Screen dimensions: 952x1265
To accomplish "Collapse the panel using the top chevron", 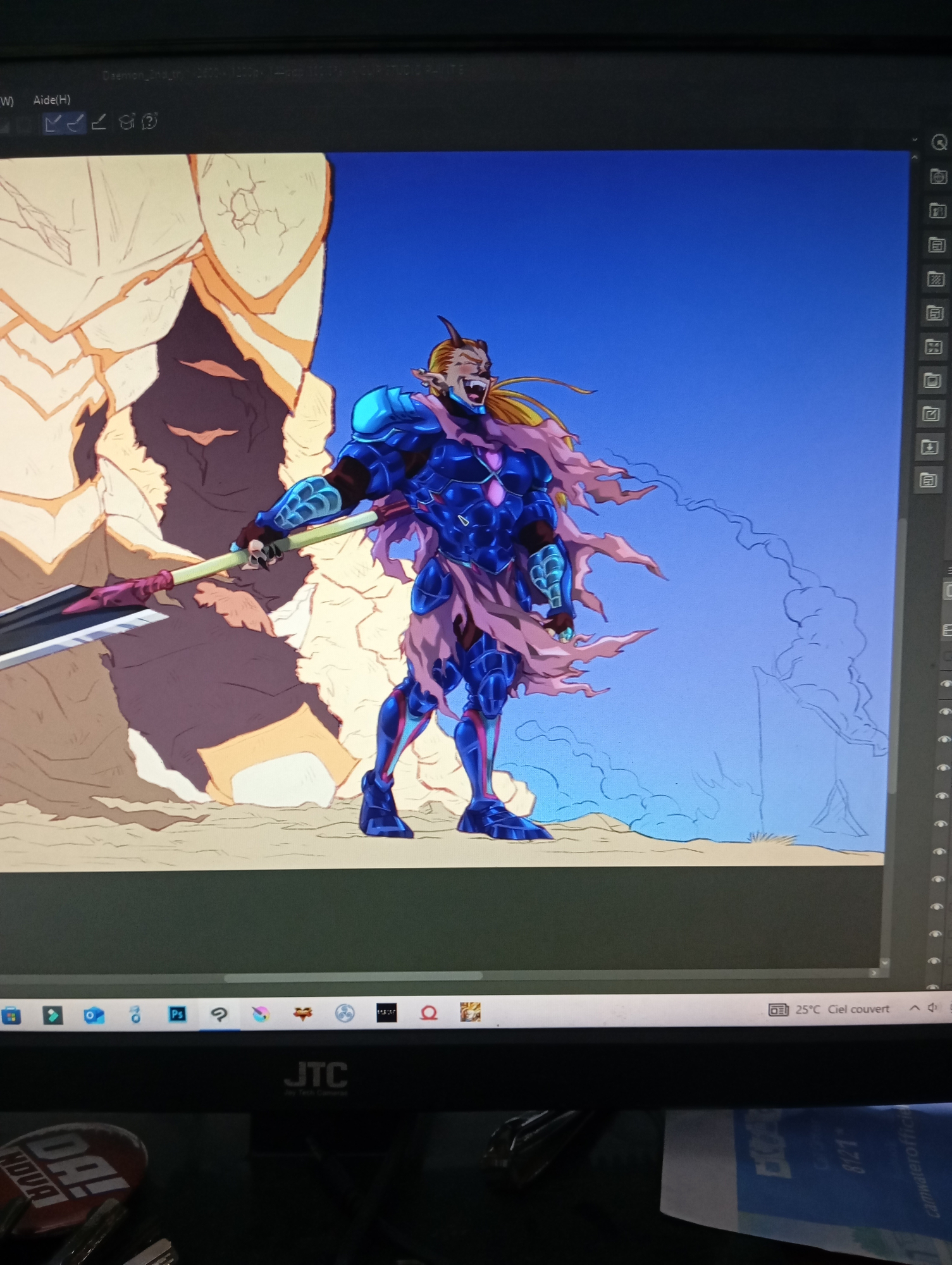I will pyautogui.click(x=915, y=139).
